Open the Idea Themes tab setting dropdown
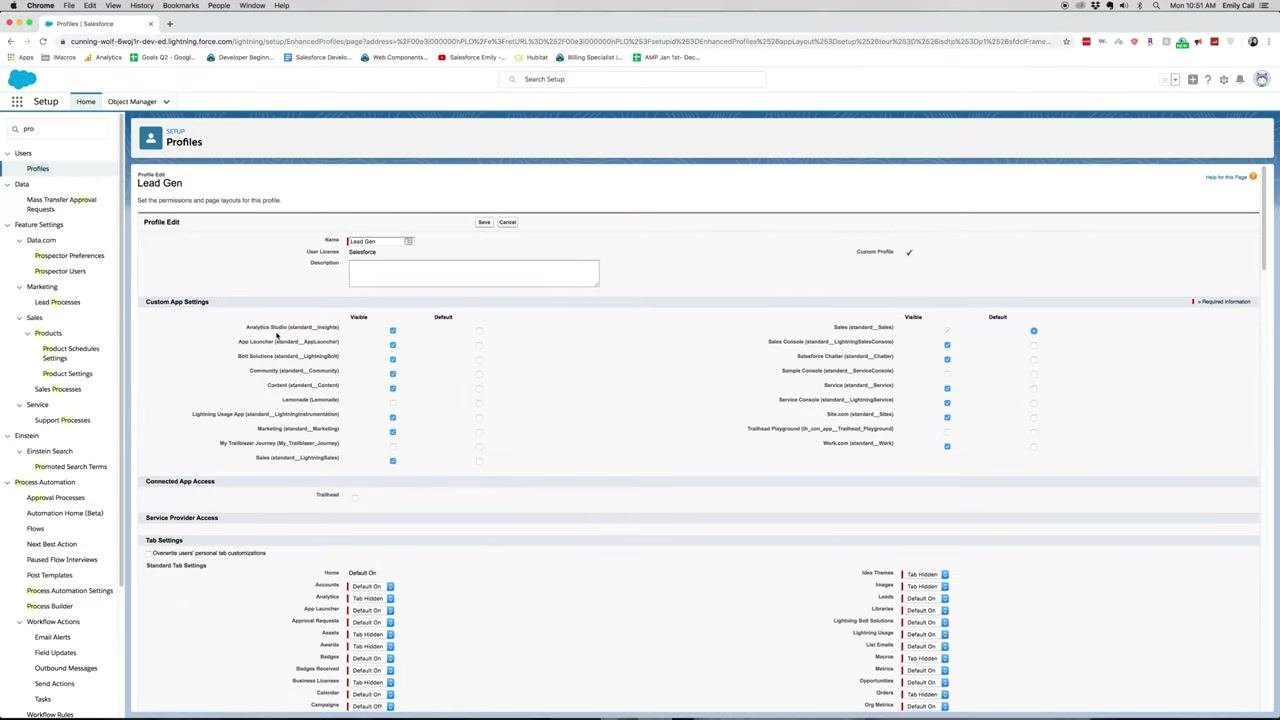 point(926,574)
